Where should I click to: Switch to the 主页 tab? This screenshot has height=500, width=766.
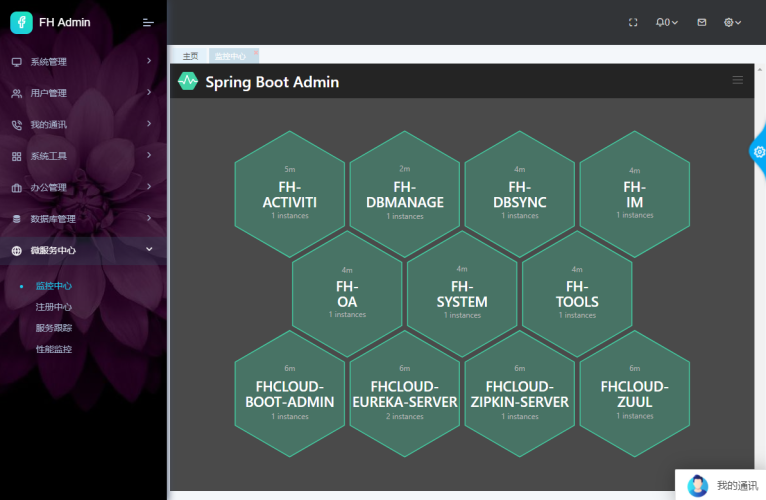tap(190, 56)
